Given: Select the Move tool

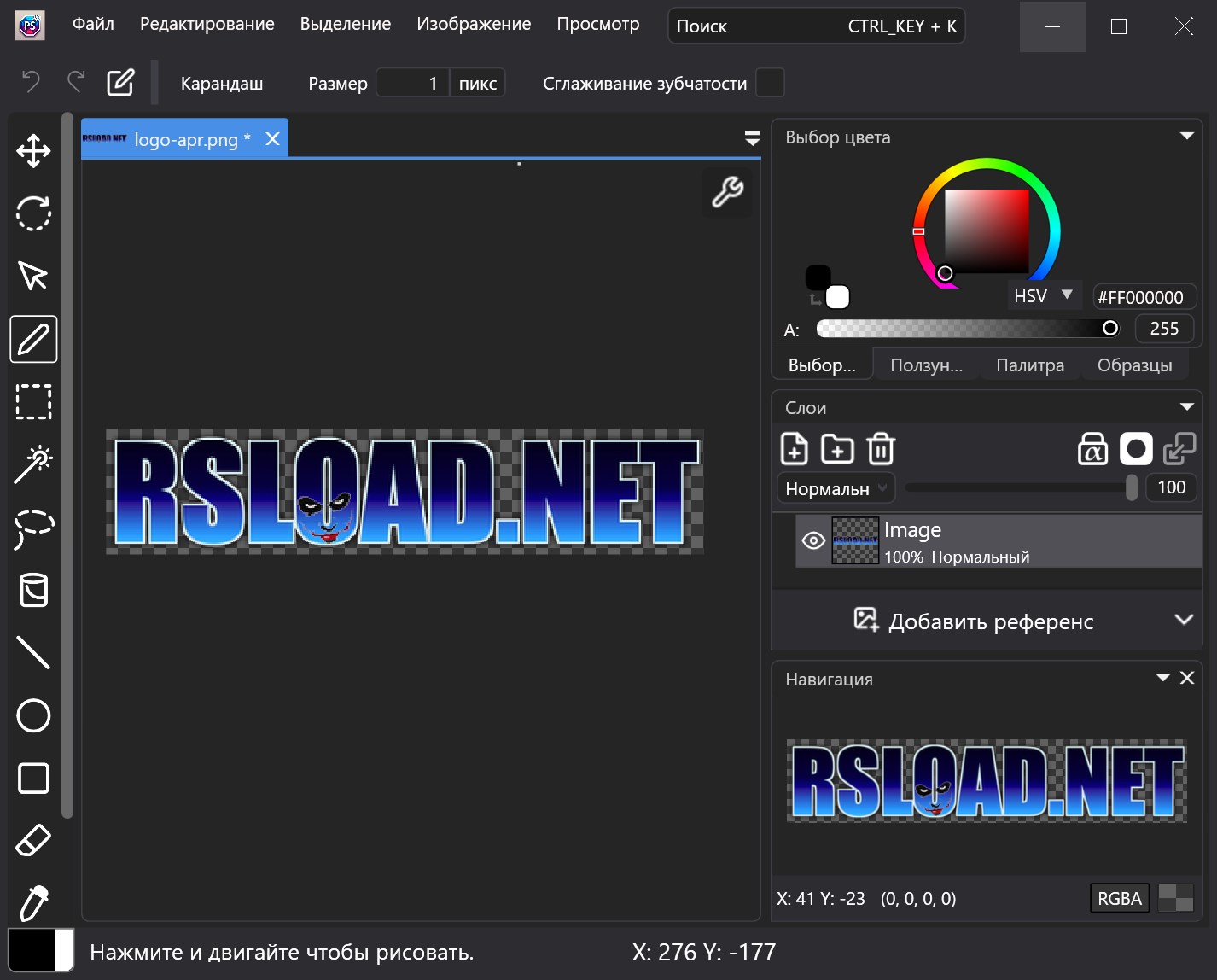Looking at the screenshot, I should tap(33, 151).
